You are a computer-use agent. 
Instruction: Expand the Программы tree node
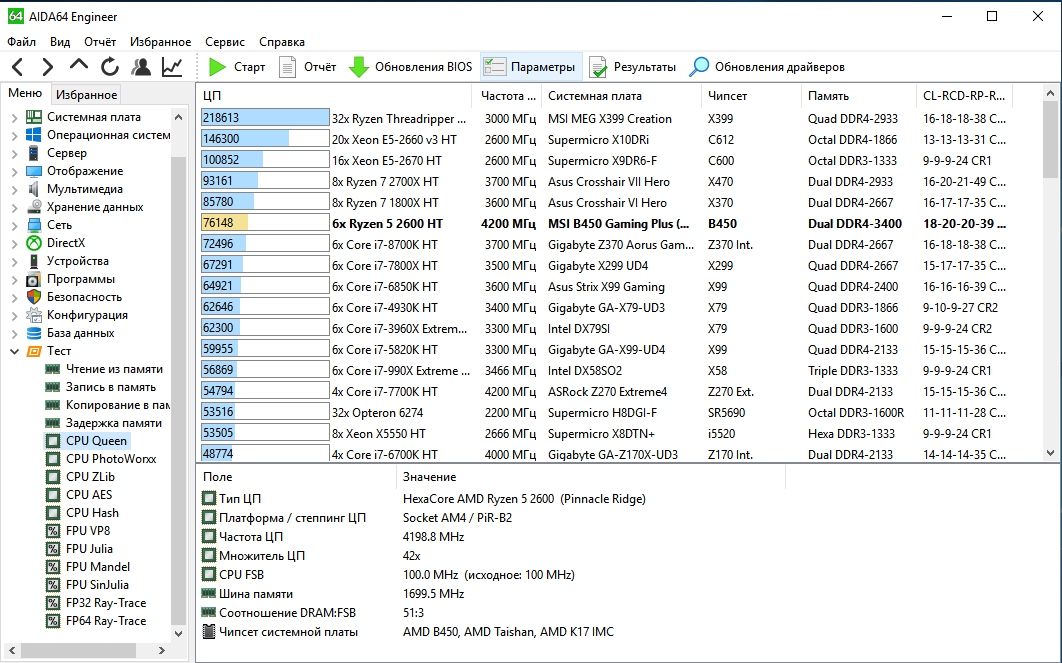click(14, 280)
